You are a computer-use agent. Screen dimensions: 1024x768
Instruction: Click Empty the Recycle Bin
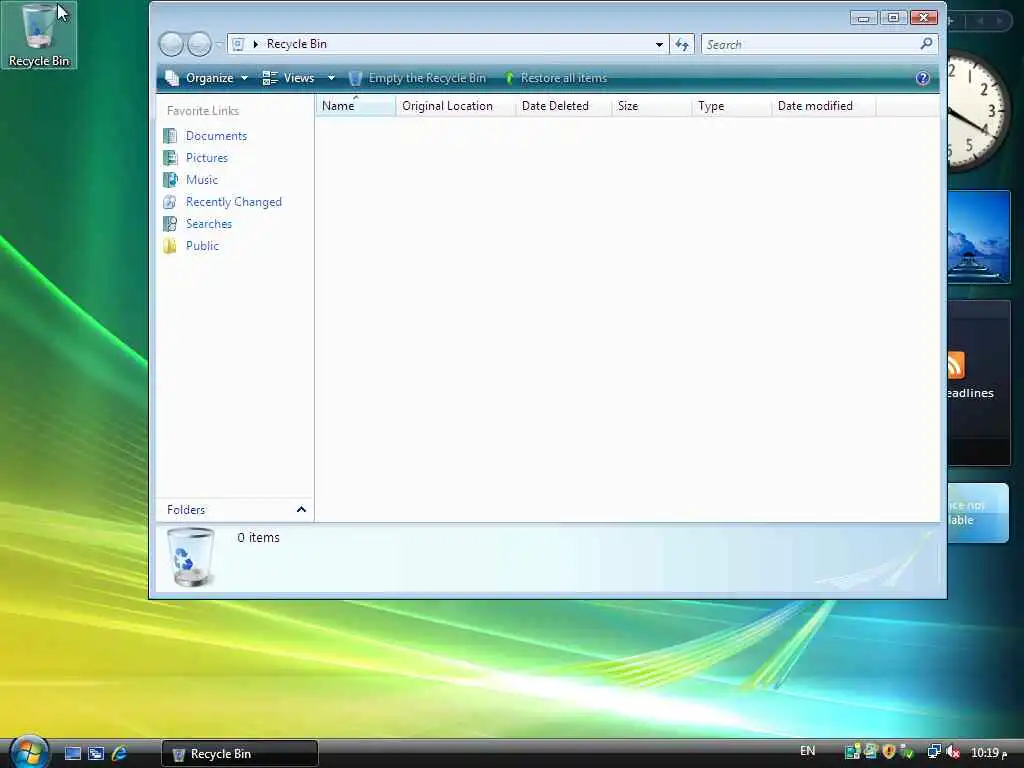pyautogui.click(x=417, y=78)
